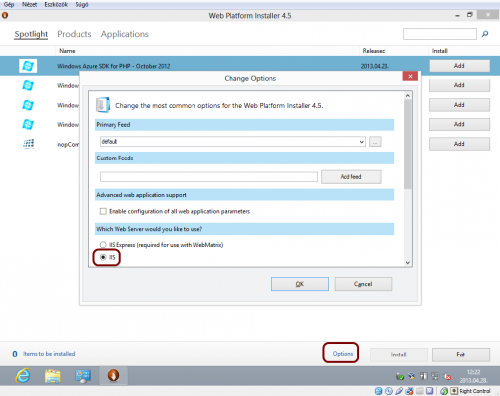The image size is (500, 396).
Task: Click the Name column header
Action: click(67, 51)
